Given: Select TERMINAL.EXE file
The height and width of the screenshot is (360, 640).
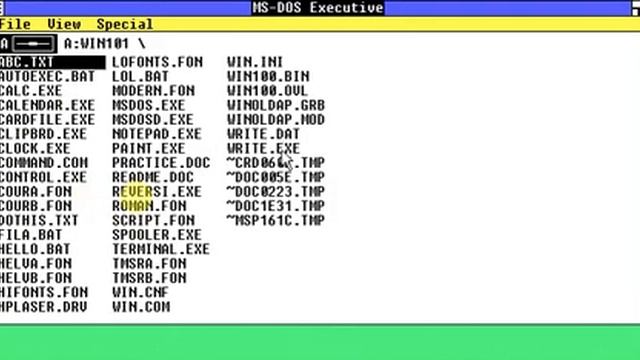Looking at the screenshot, I should [161, 249].
